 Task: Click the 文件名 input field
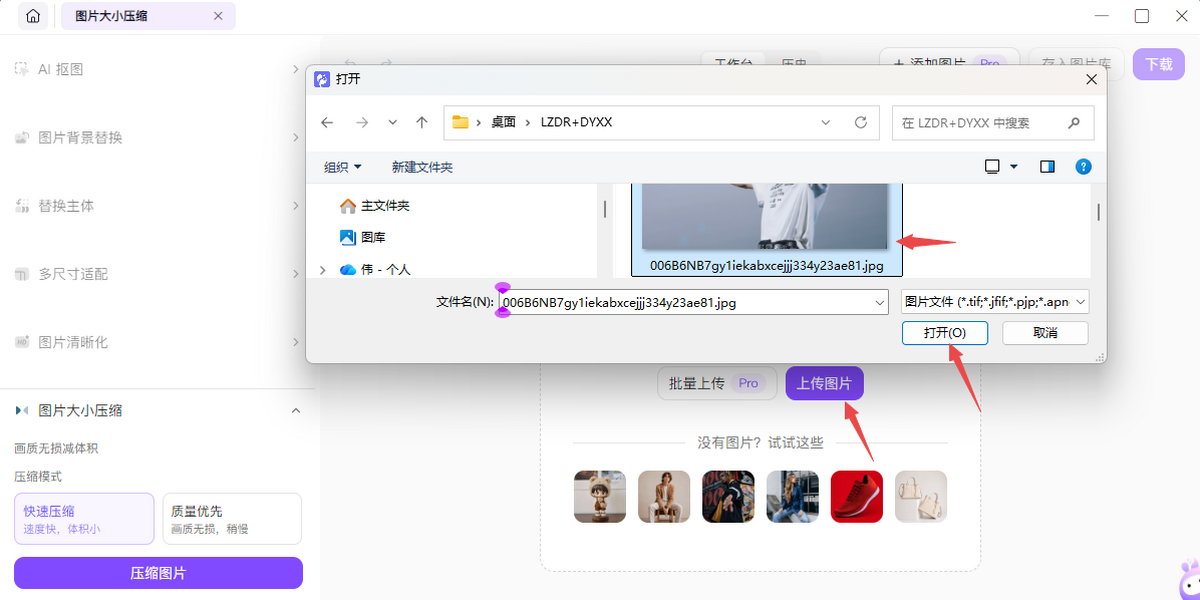pos(685,302)
